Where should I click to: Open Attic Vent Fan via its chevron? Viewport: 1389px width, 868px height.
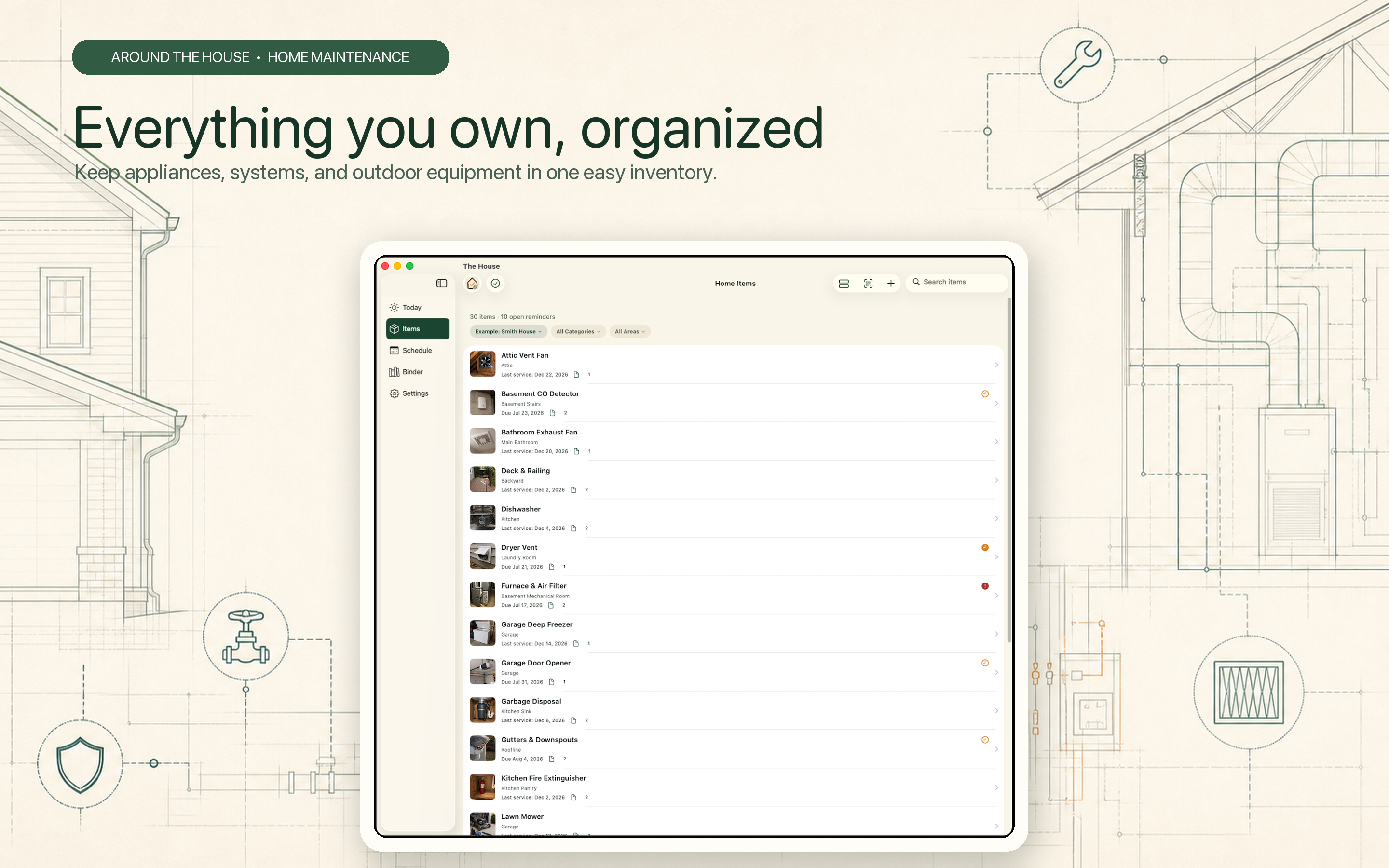coord(996,365)
